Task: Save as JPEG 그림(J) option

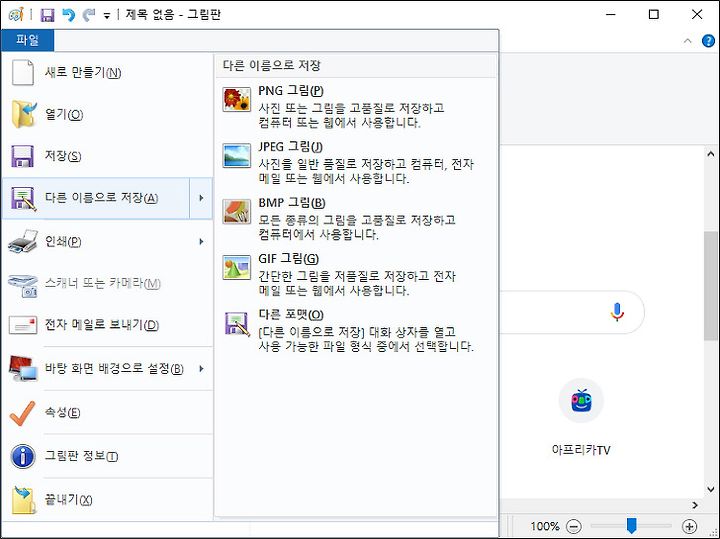Action: coord(356,162)
